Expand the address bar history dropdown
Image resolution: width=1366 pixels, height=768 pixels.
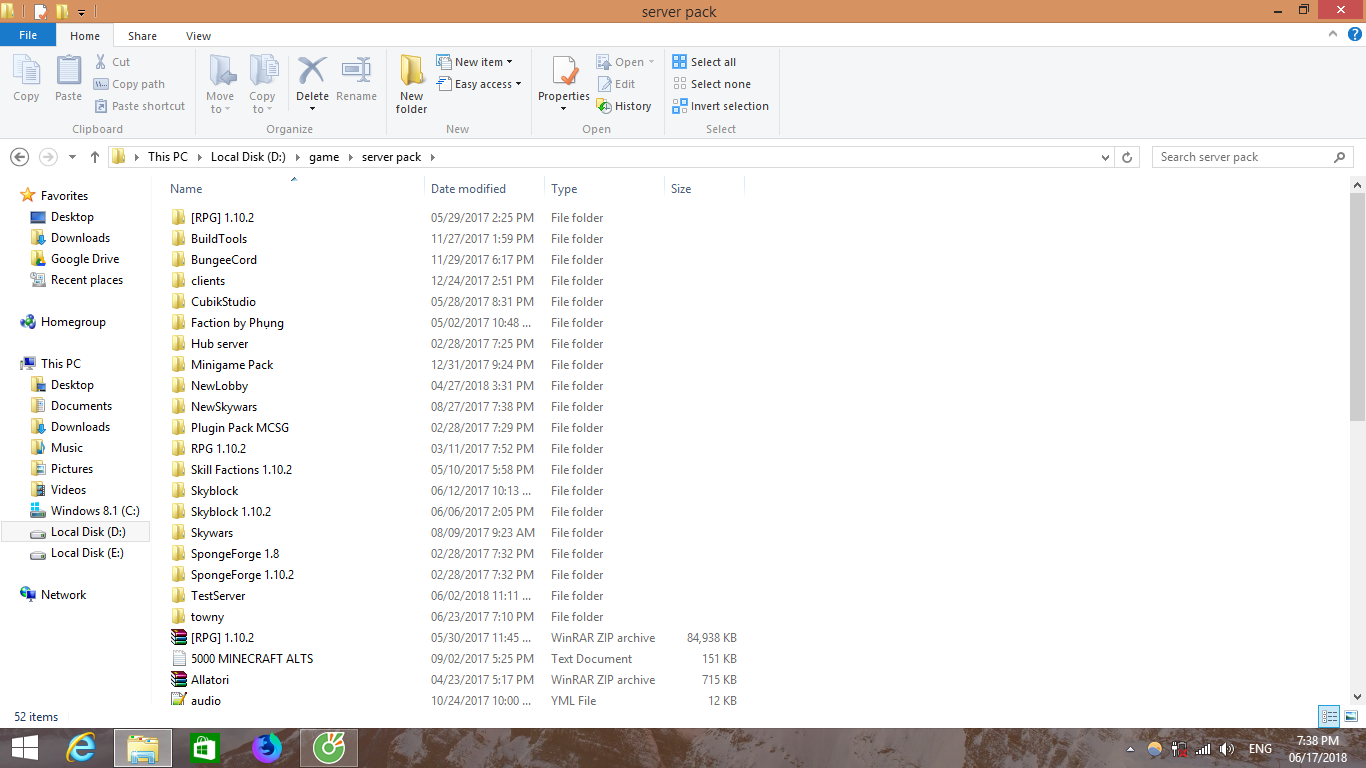(1105, 157)
